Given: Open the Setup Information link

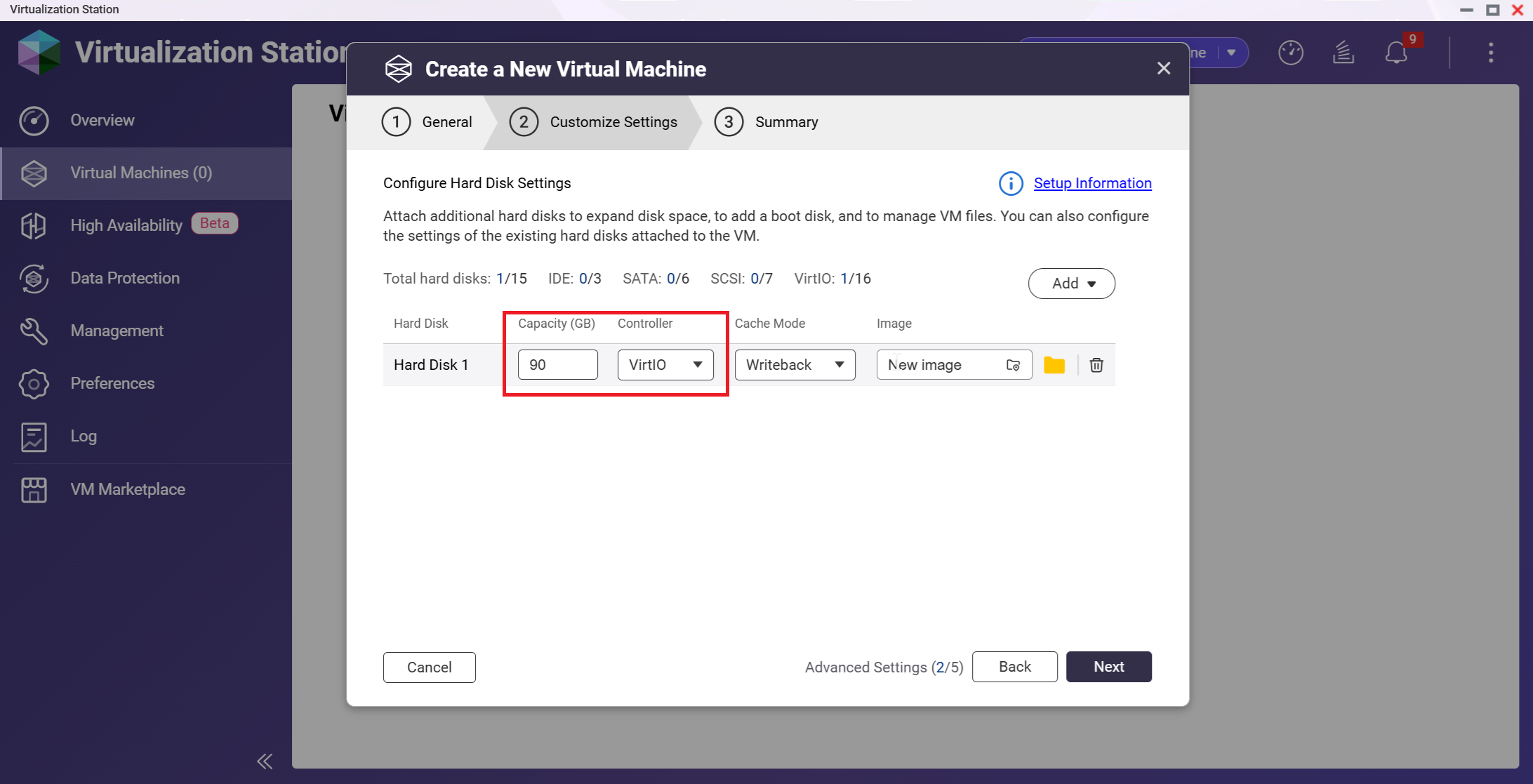Looking at the screenshot, I should (1093, 183).
